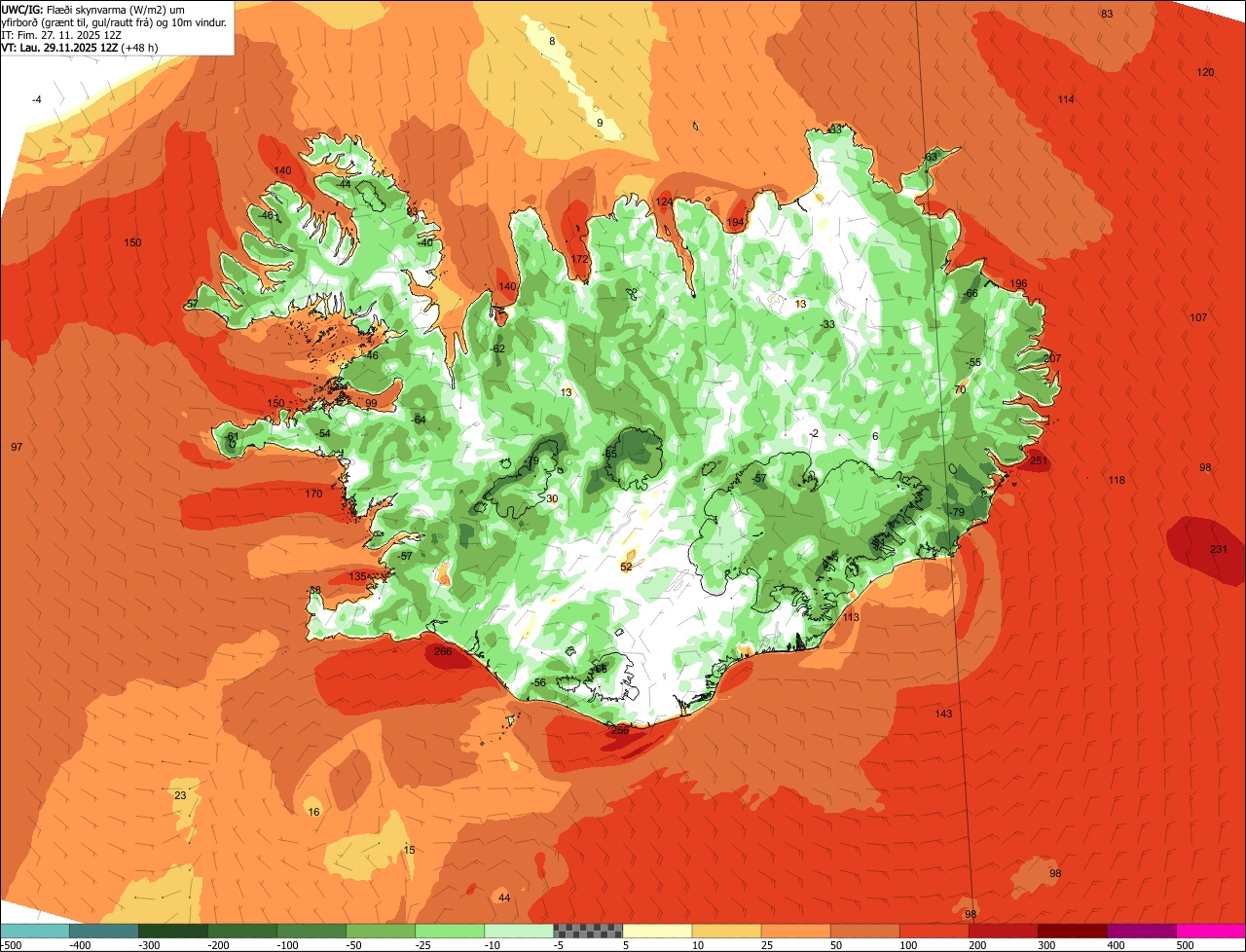
Task: Click the init time 'IT: Fim. 27. 11. 2025 12Z'
Action: coord(60,34)
